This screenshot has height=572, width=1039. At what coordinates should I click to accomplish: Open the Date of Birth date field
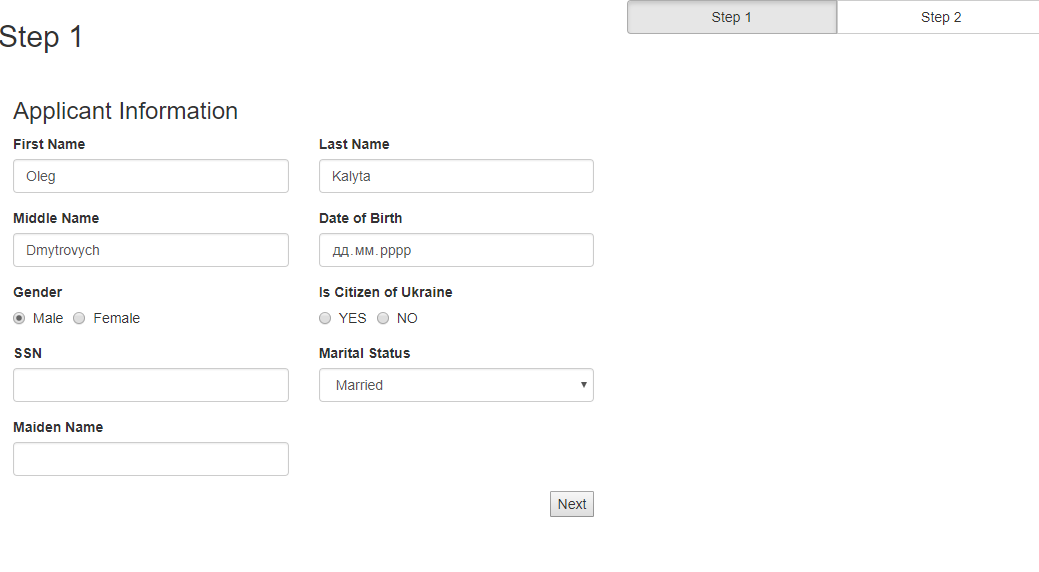(456, 250)
